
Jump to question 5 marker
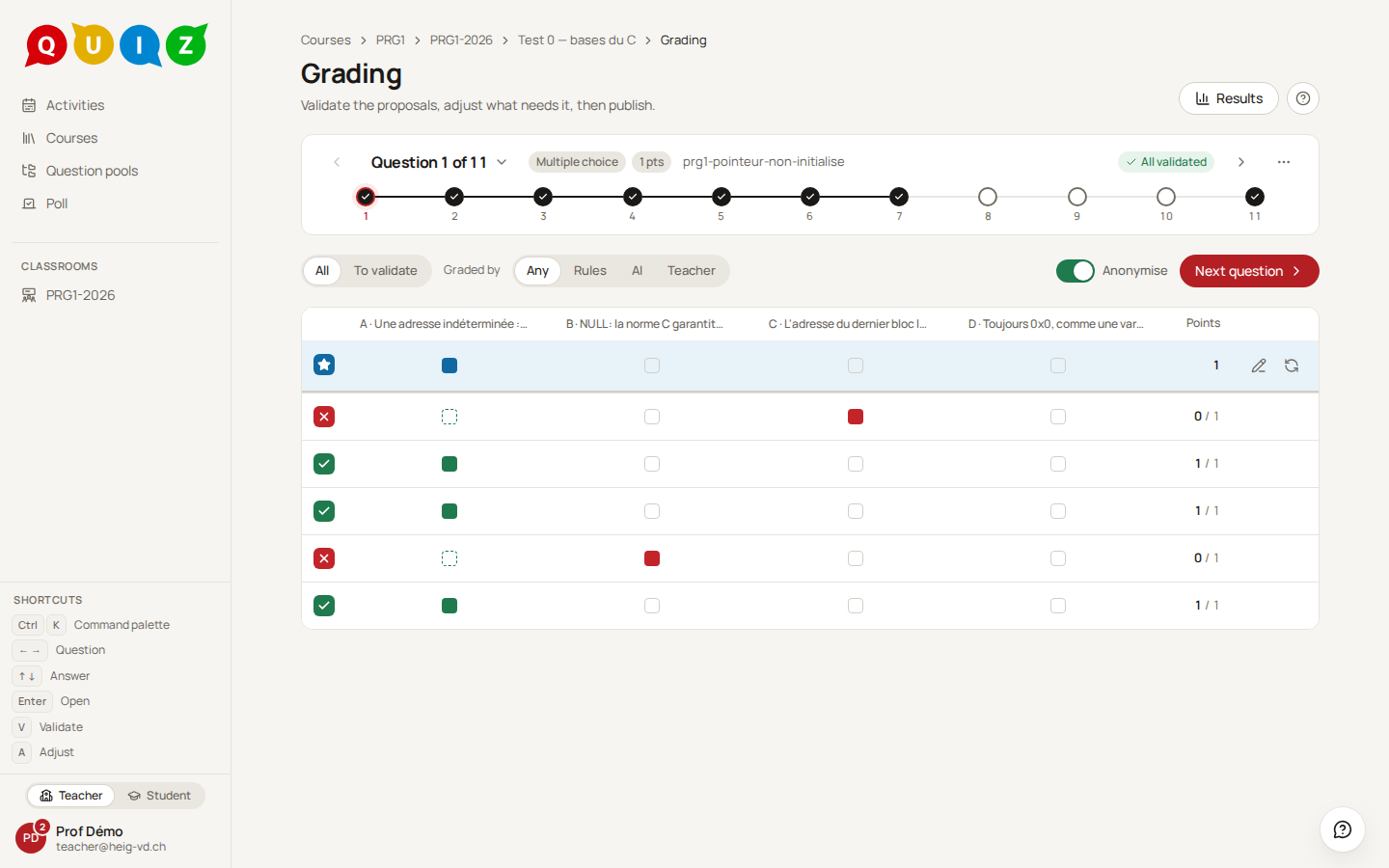click(722, 197)
